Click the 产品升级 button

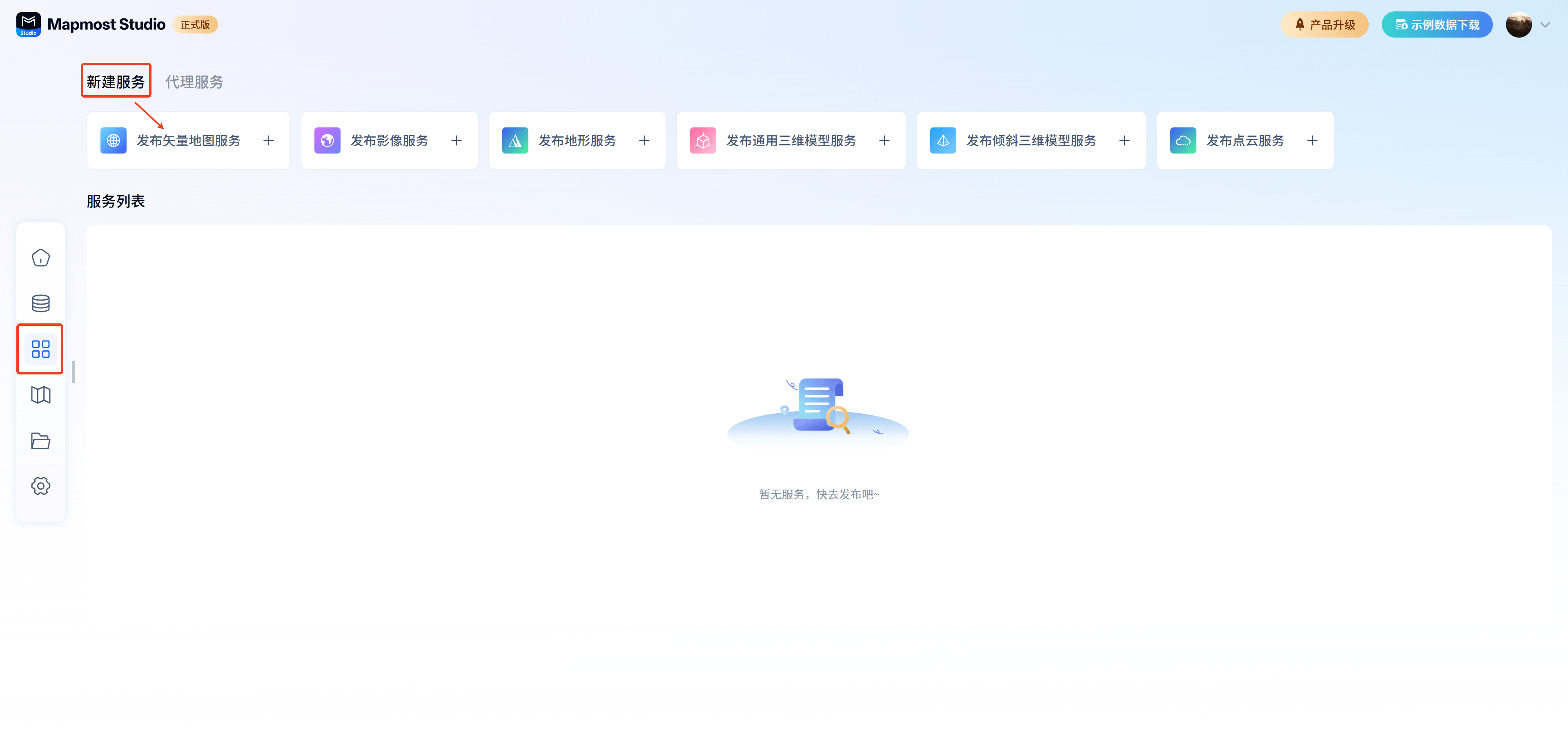coord(1324,25)
